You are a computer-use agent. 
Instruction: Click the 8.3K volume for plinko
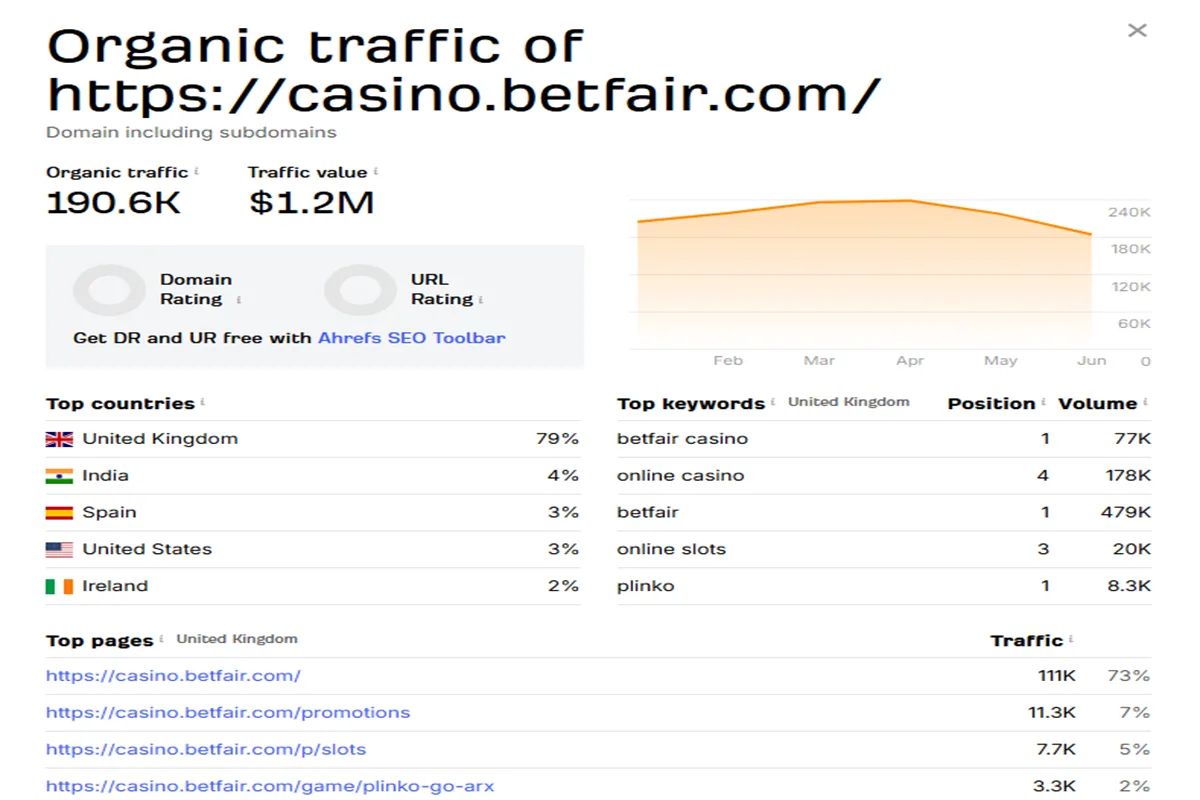pyautogui.click(x=1130, y=587)
